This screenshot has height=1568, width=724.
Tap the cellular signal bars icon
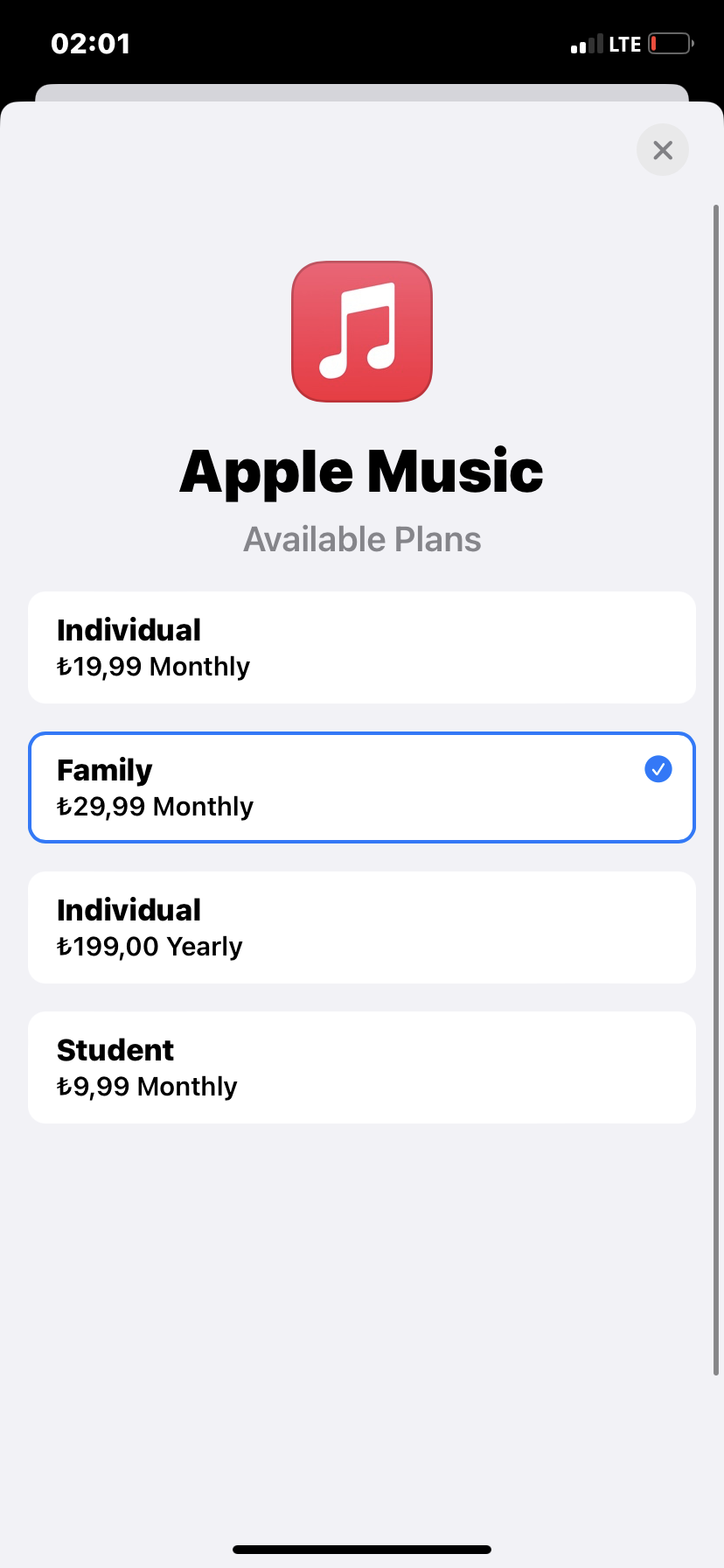[587, 44]
